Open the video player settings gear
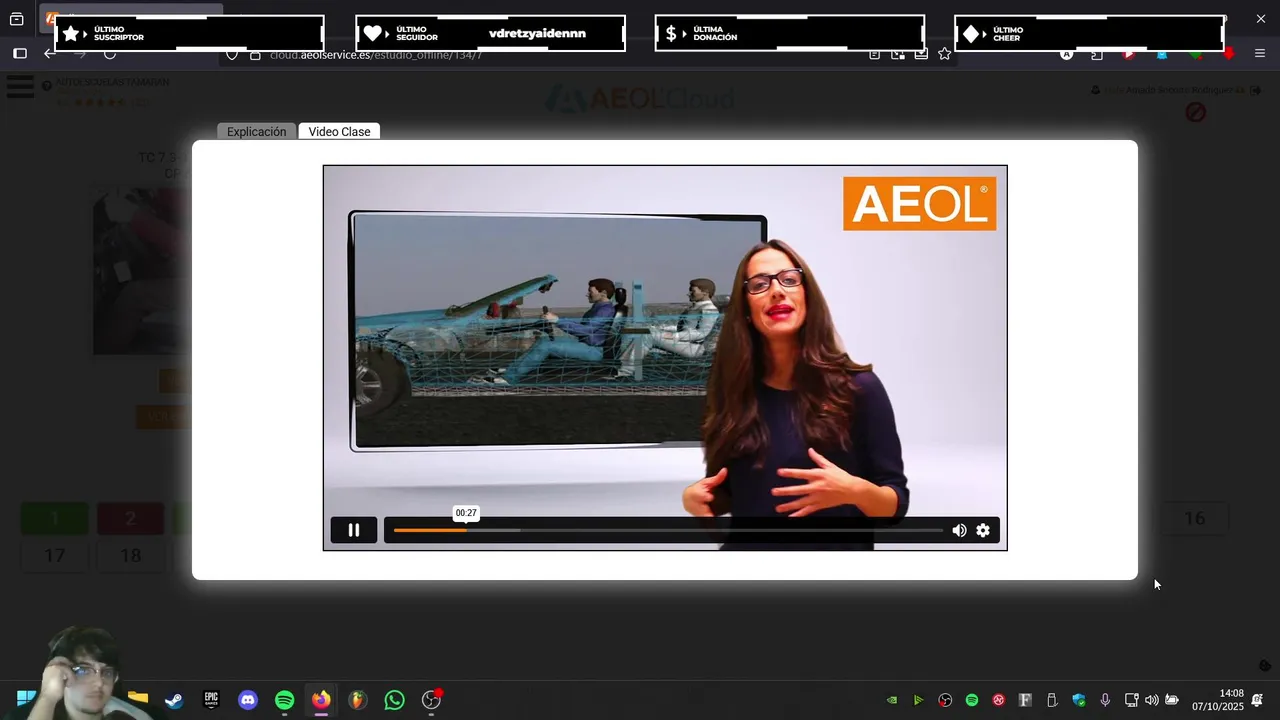The width and height of the screenshot is (1280, 720). pos(983,530)
